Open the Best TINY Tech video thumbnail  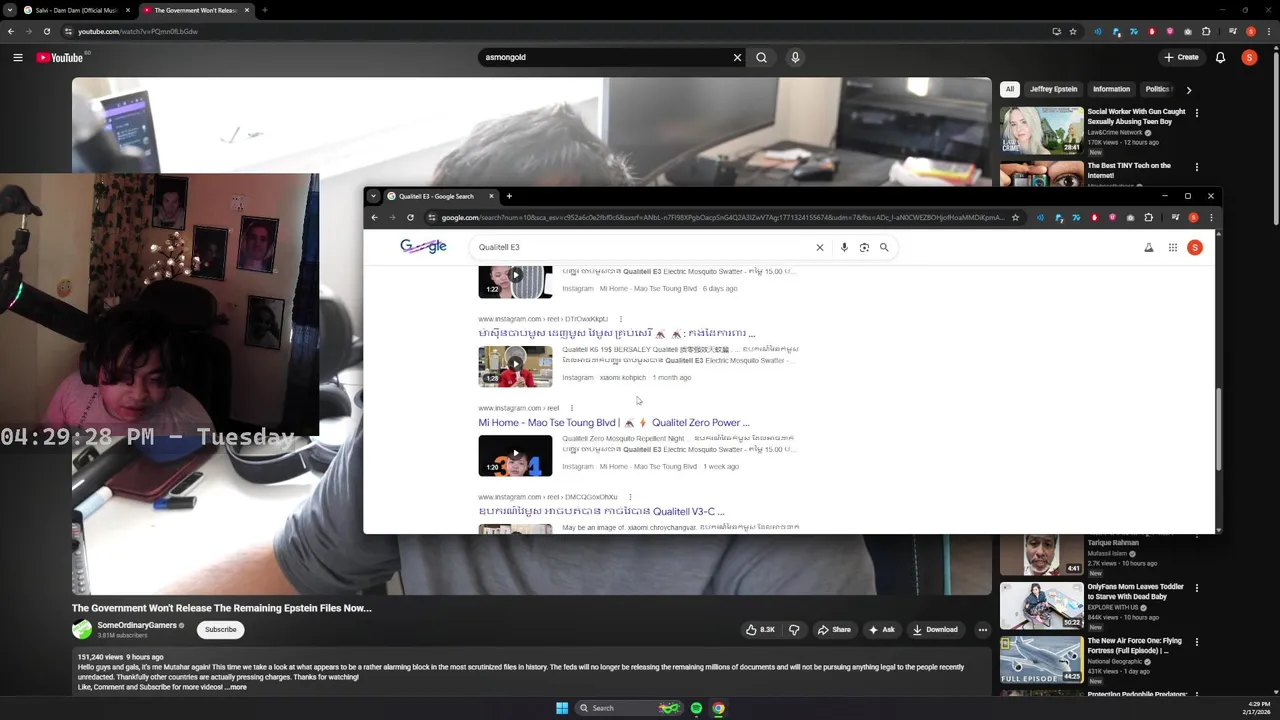[1041, 174]
